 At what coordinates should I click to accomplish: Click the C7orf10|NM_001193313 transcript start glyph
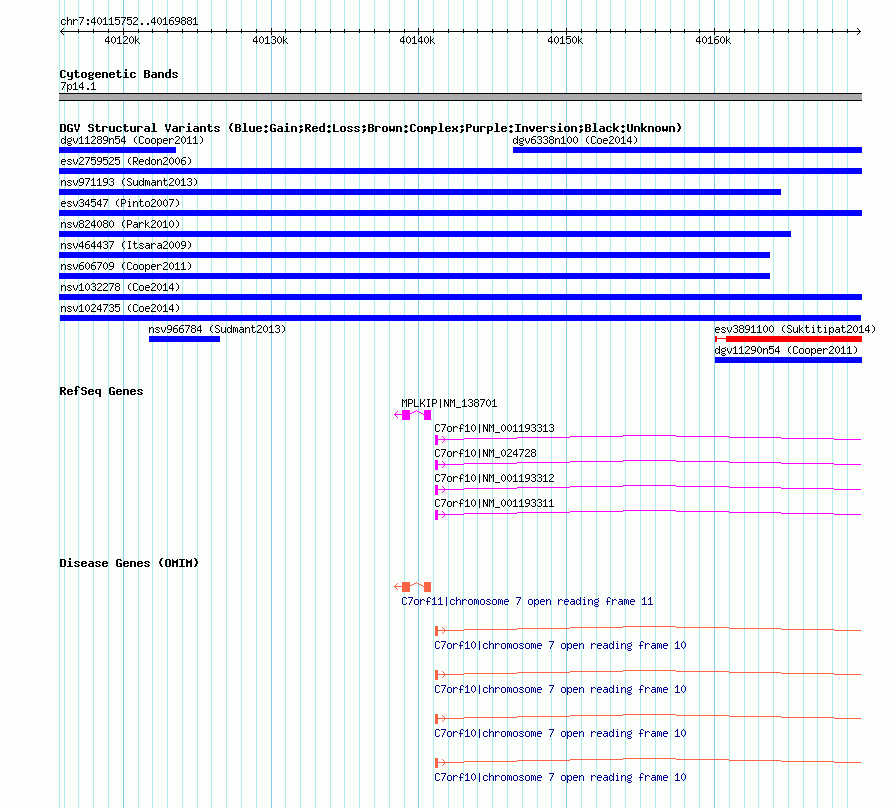coord(440,440)
